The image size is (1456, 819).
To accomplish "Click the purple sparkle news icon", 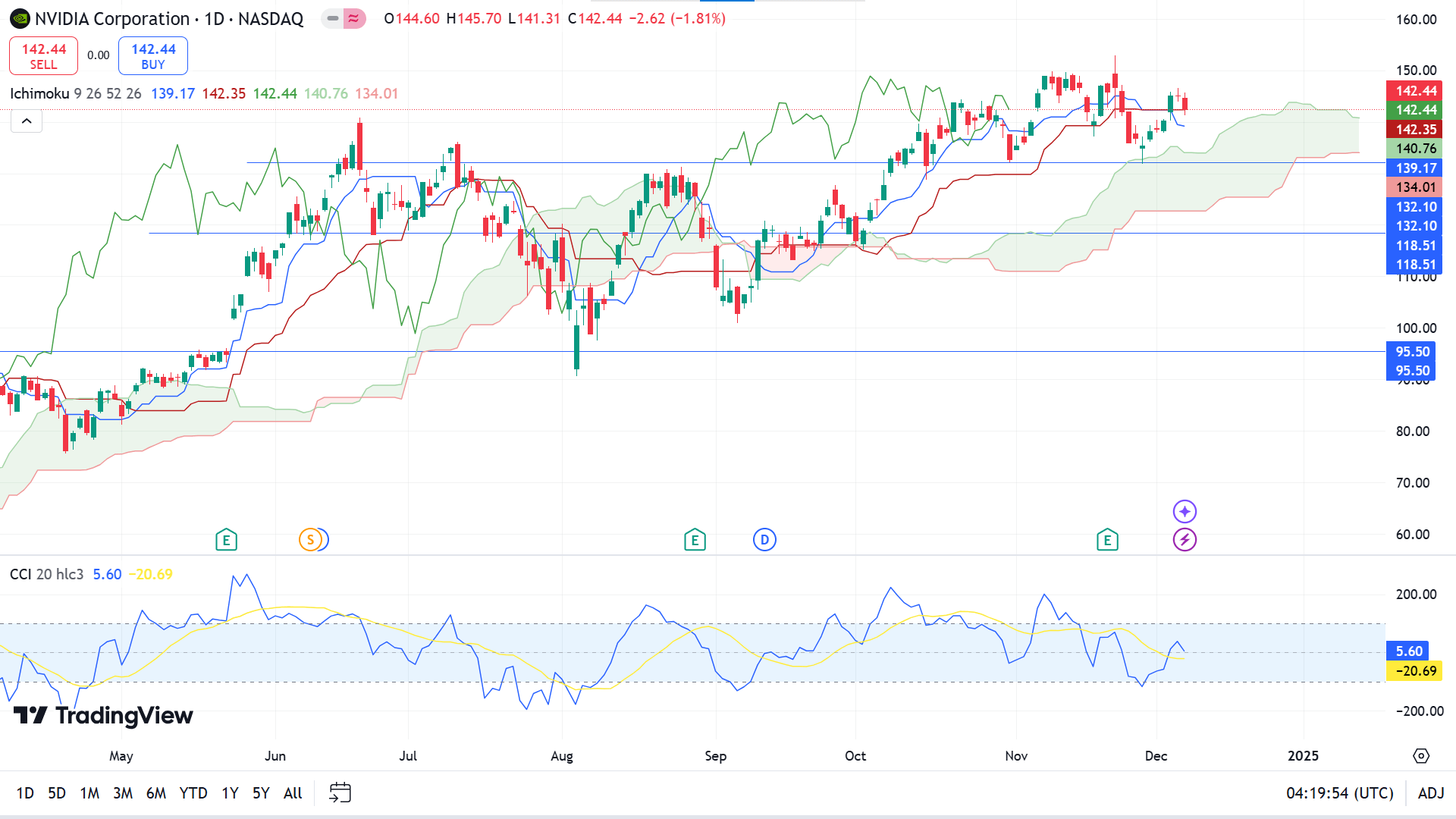I will 1185,511.
